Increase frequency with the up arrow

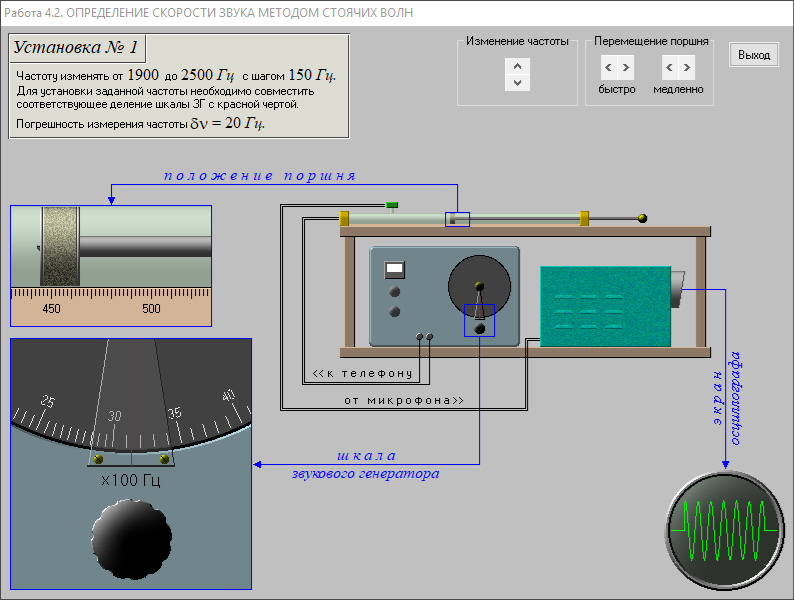516,66
